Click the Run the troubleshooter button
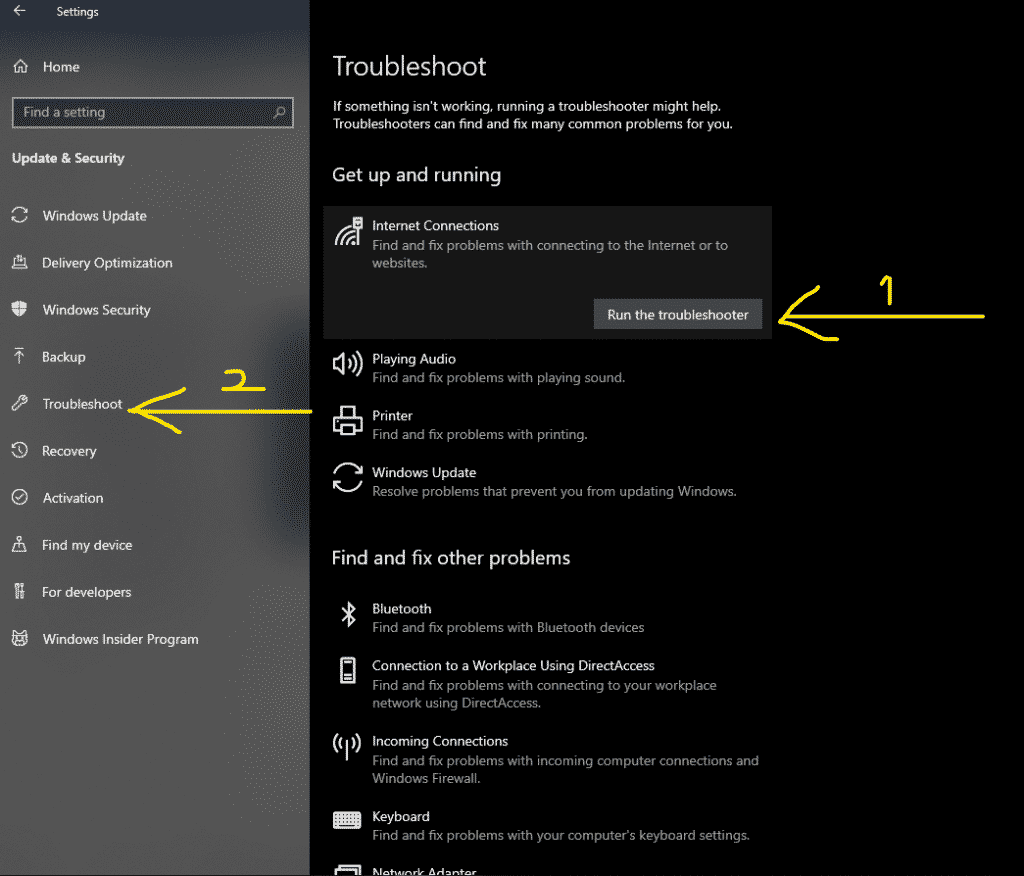This screenshot has width=1024, height=876. [677, 314]
